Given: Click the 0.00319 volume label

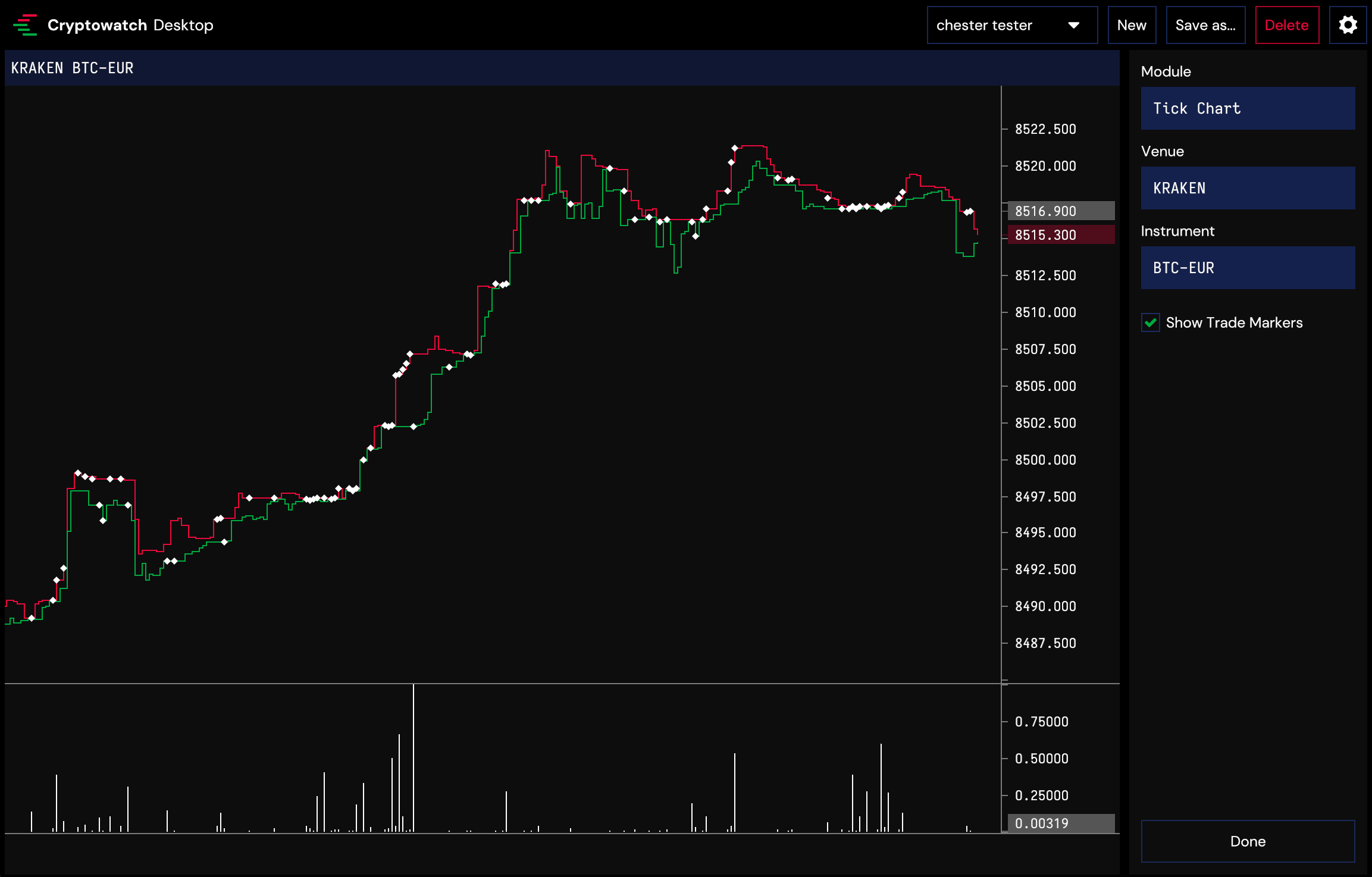Looking at the screenshot, I should 1061,823.
